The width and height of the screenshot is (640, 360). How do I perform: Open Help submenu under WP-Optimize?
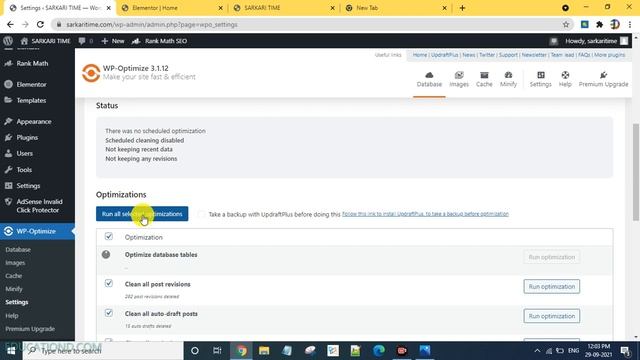click(12, 316)
